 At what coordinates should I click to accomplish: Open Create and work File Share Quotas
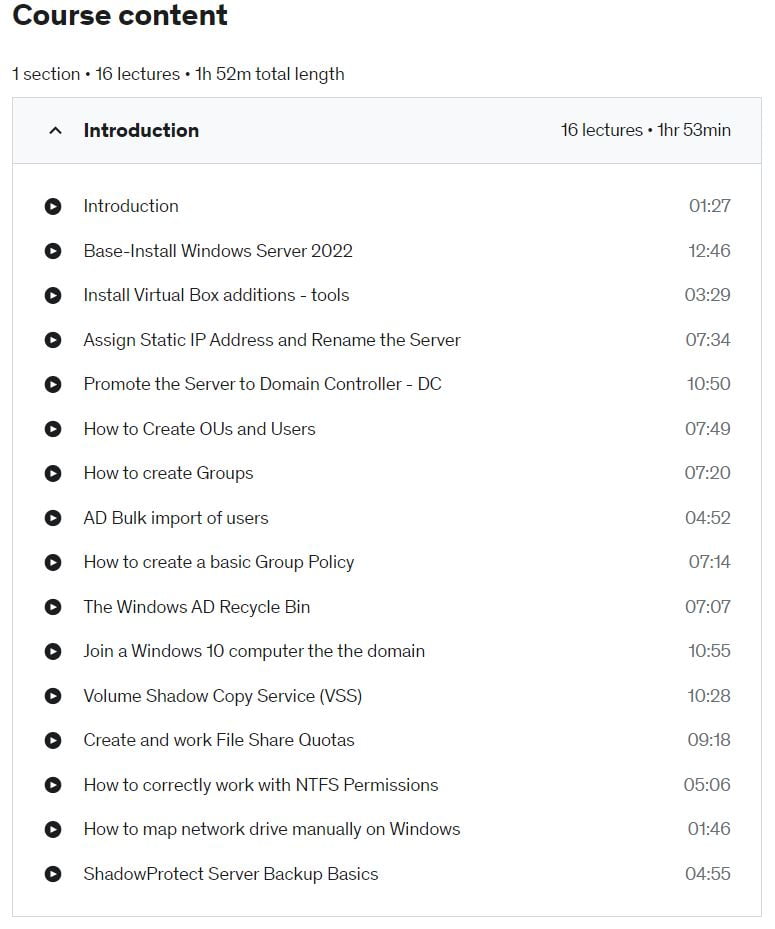click(219, 740)
